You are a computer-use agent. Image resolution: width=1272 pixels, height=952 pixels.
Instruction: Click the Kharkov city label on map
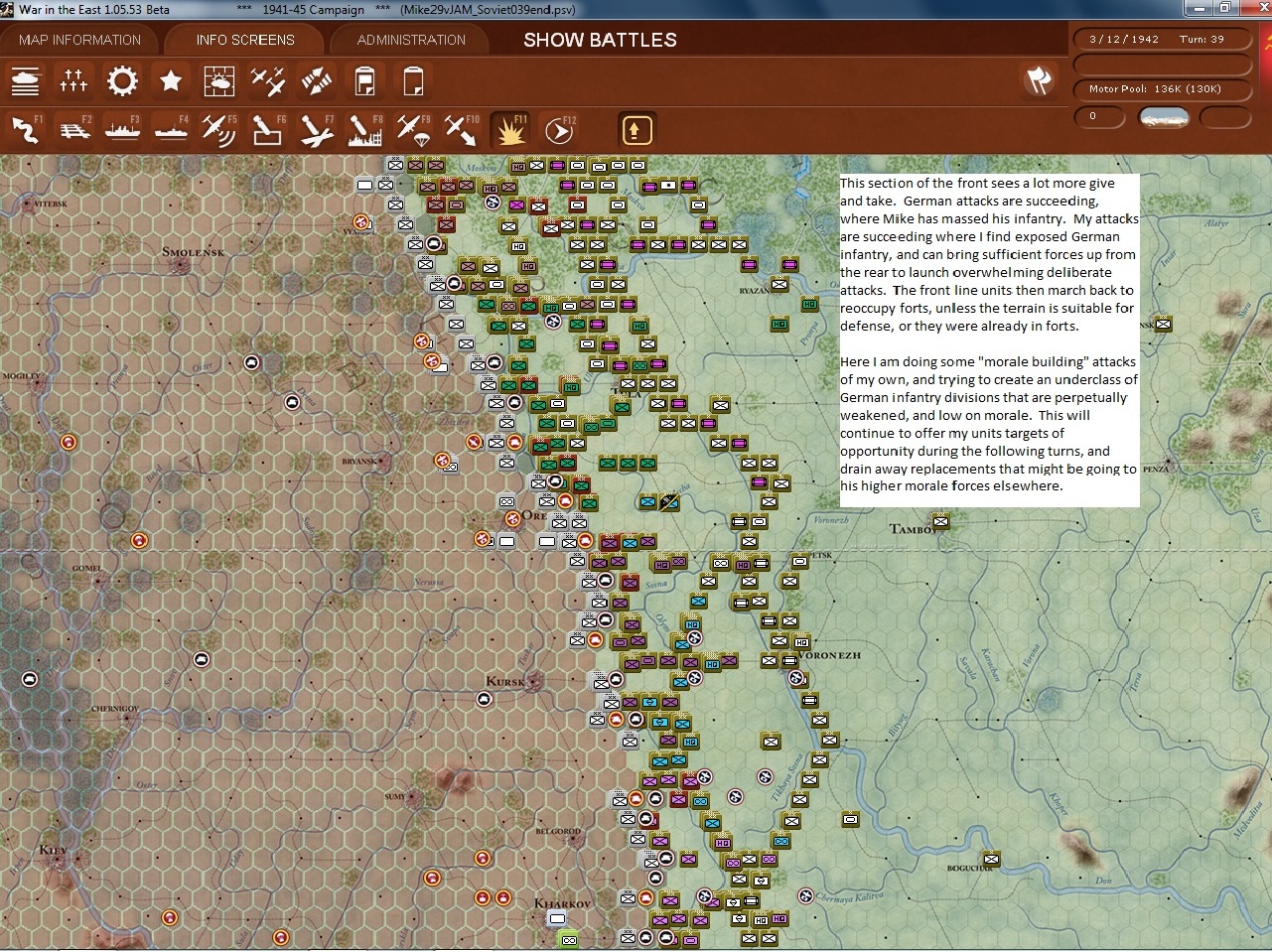562,903
